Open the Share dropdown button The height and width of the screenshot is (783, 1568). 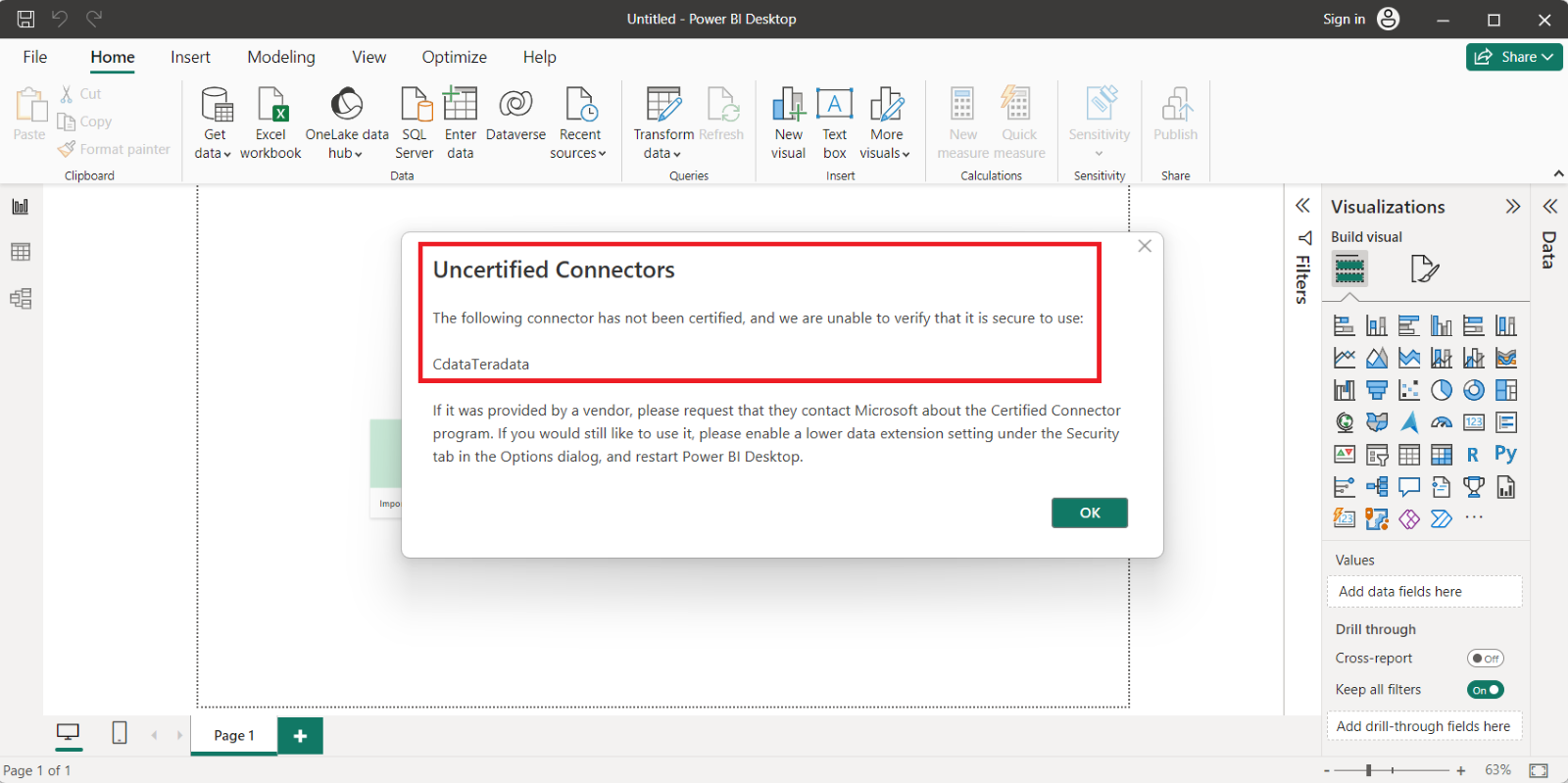(x=1514, y=57)
